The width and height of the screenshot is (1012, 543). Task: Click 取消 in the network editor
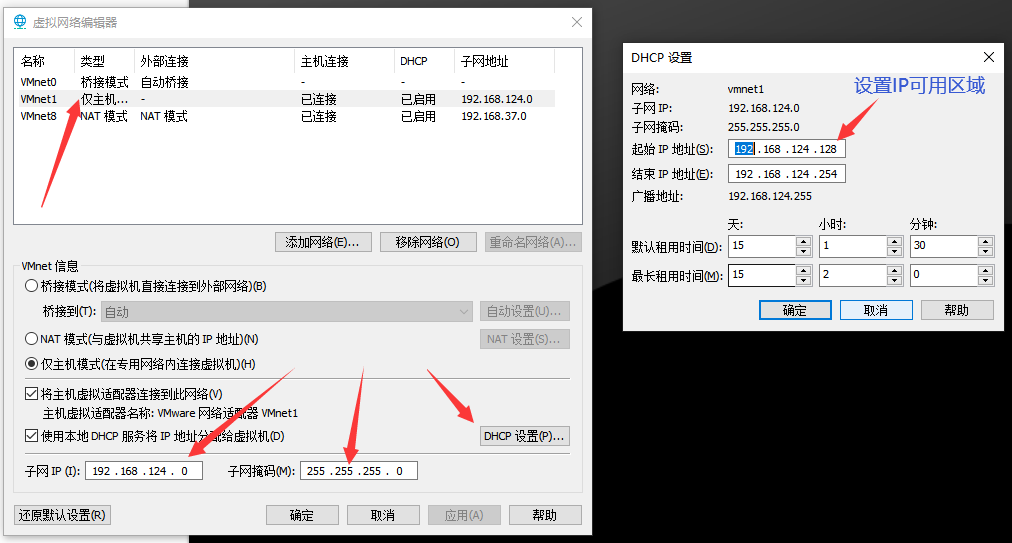tap(383, 515)
